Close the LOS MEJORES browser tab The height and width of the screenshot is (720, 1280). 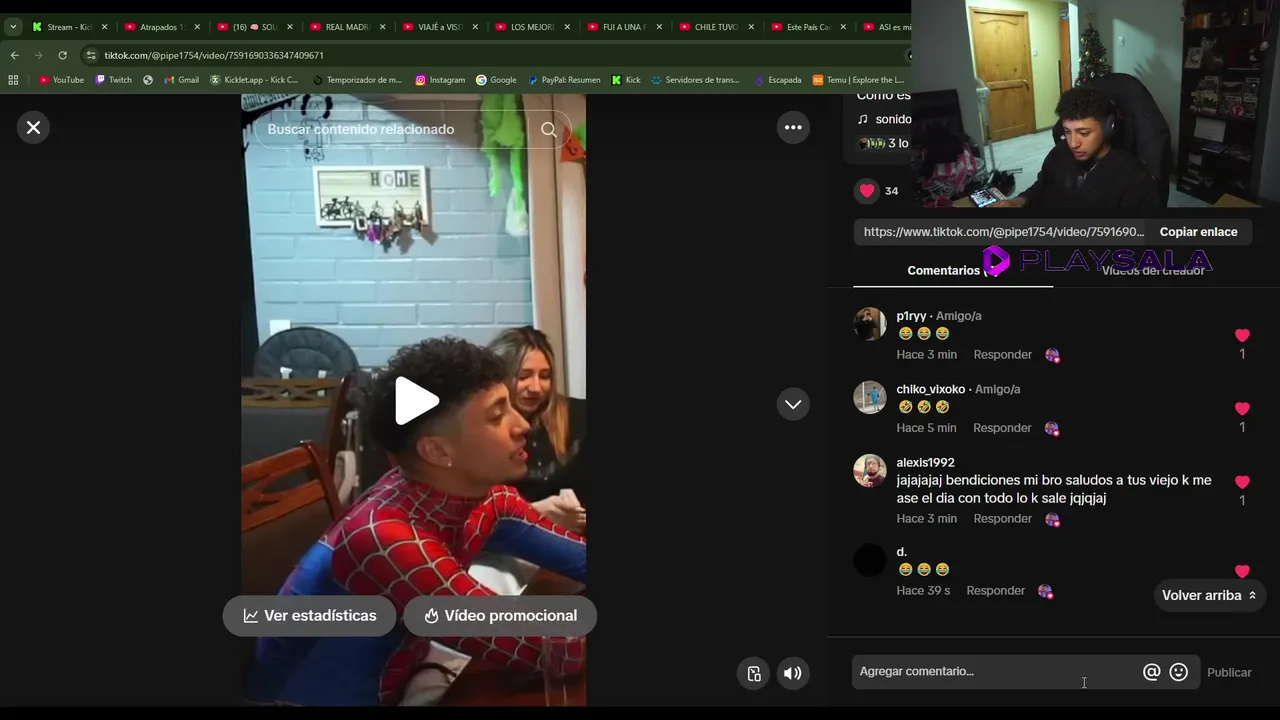(567, 27)
